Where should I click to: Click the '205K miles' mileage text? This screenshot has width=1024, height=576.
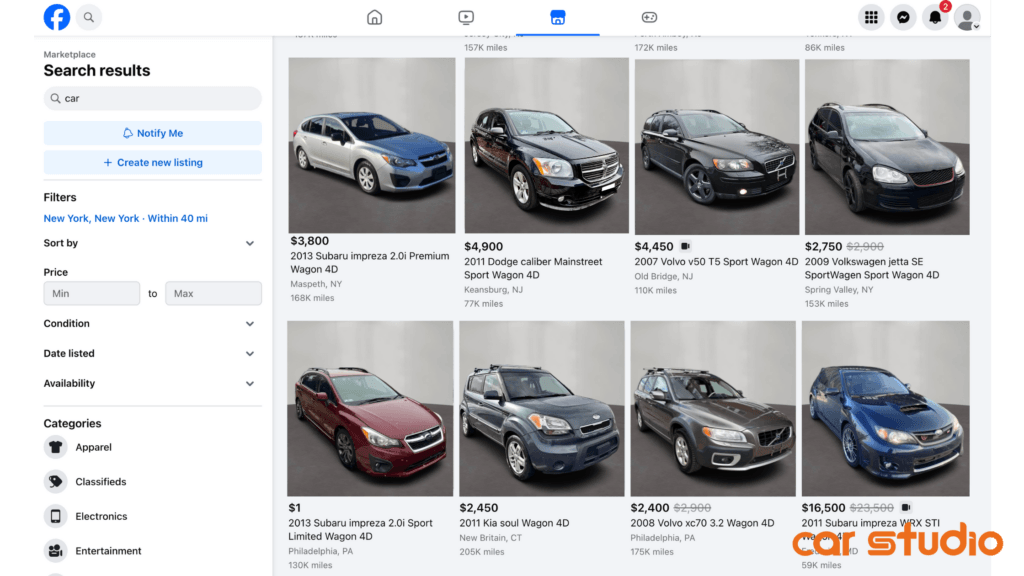click(x=482, y=552)
